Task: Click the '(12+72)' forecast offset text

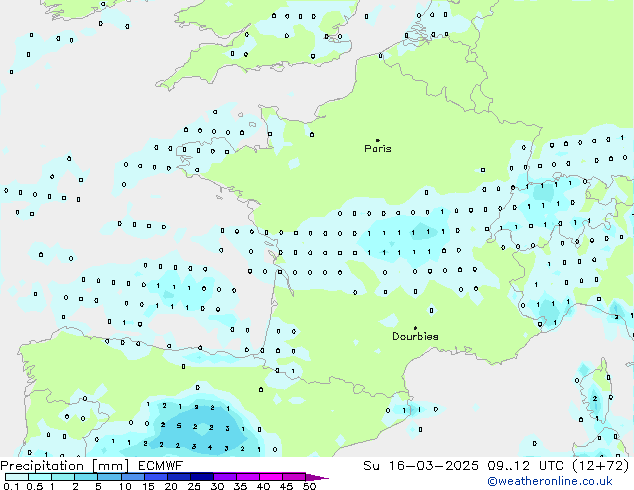Action: pyautogui.click(x=601, y=466)
